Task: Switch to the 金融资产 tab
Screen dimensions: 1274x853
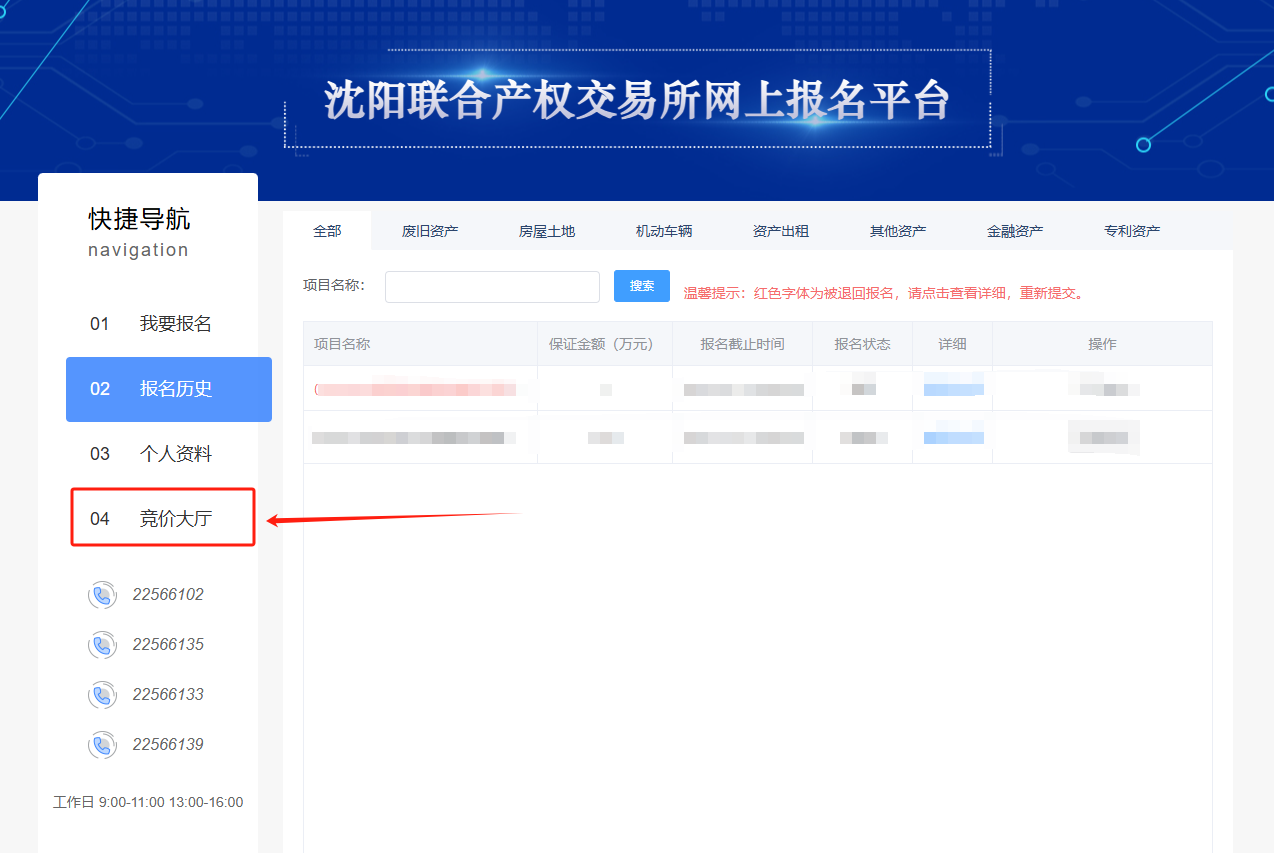Action: [1015, 231]
